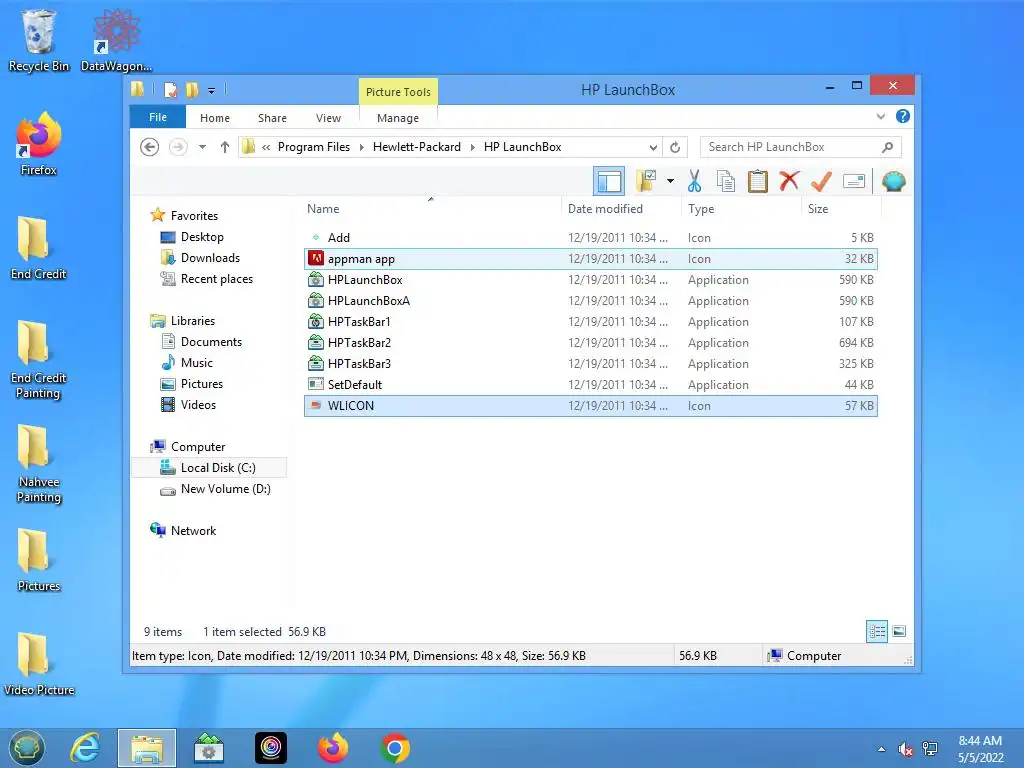Image resolution: width=1024 pixels, height=768 pixels.
Task: Click the New folder quick access icon
Action: (192, 89)
